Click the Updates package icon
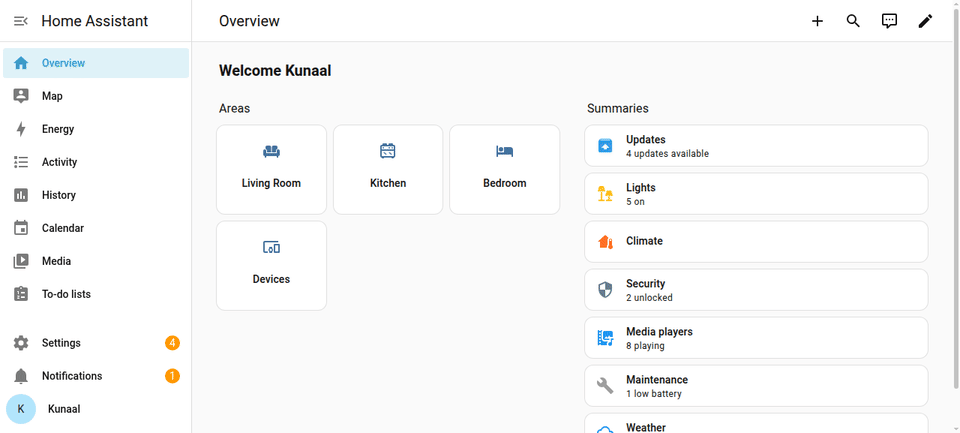960x433 pixels. coord(605,146)
